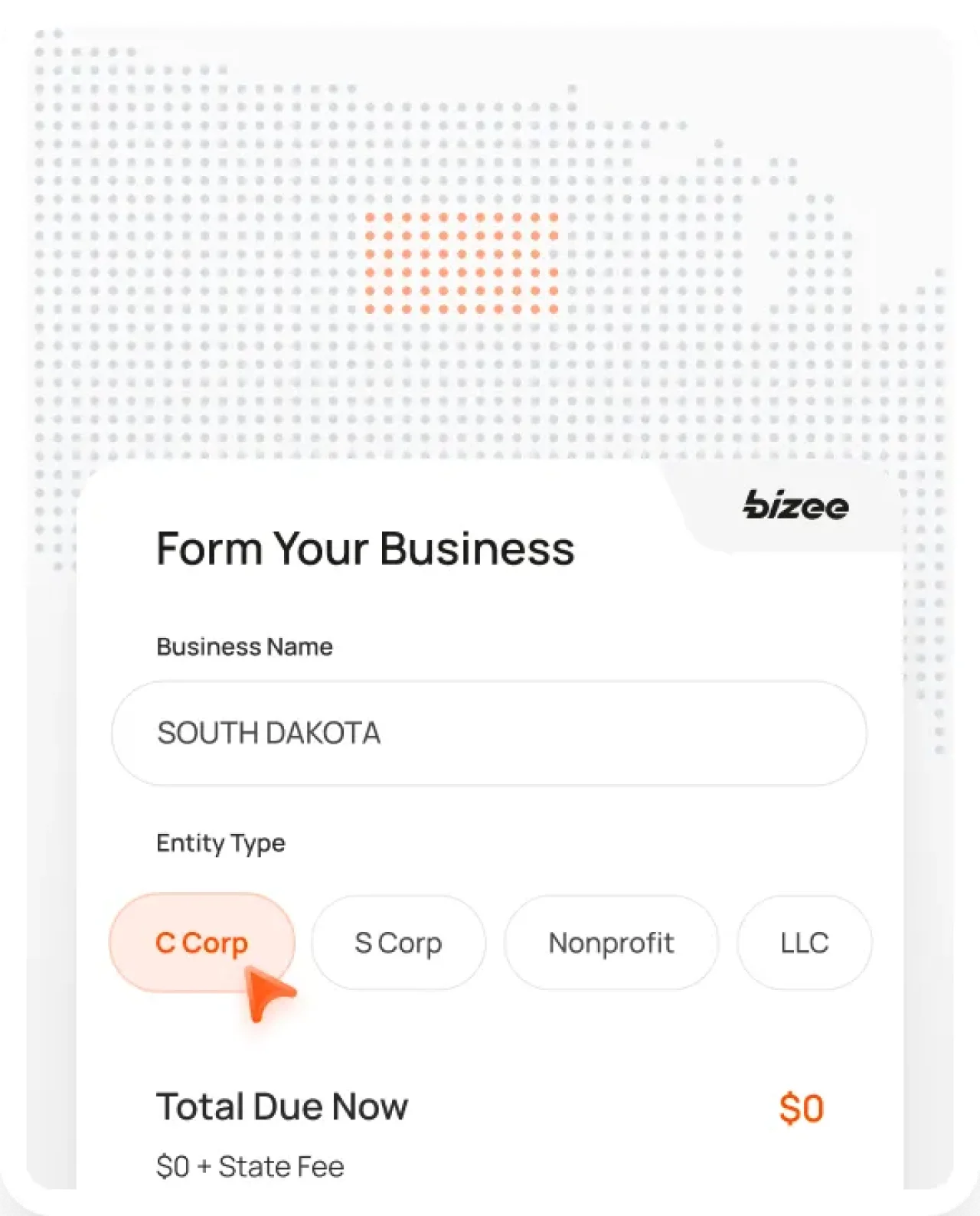Screen dimensions: 980x1216
Task: Click the Business Name label
Action: pos(244,646)
